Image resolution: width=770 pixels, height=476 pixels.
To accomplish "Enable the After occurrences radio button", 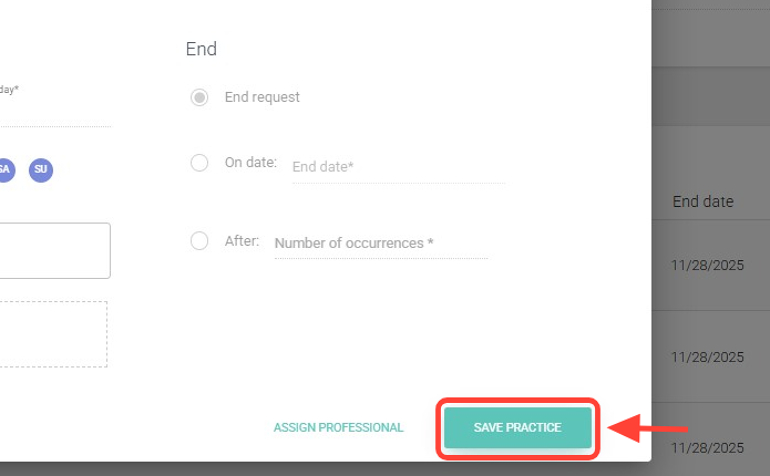I will [199, 241].
